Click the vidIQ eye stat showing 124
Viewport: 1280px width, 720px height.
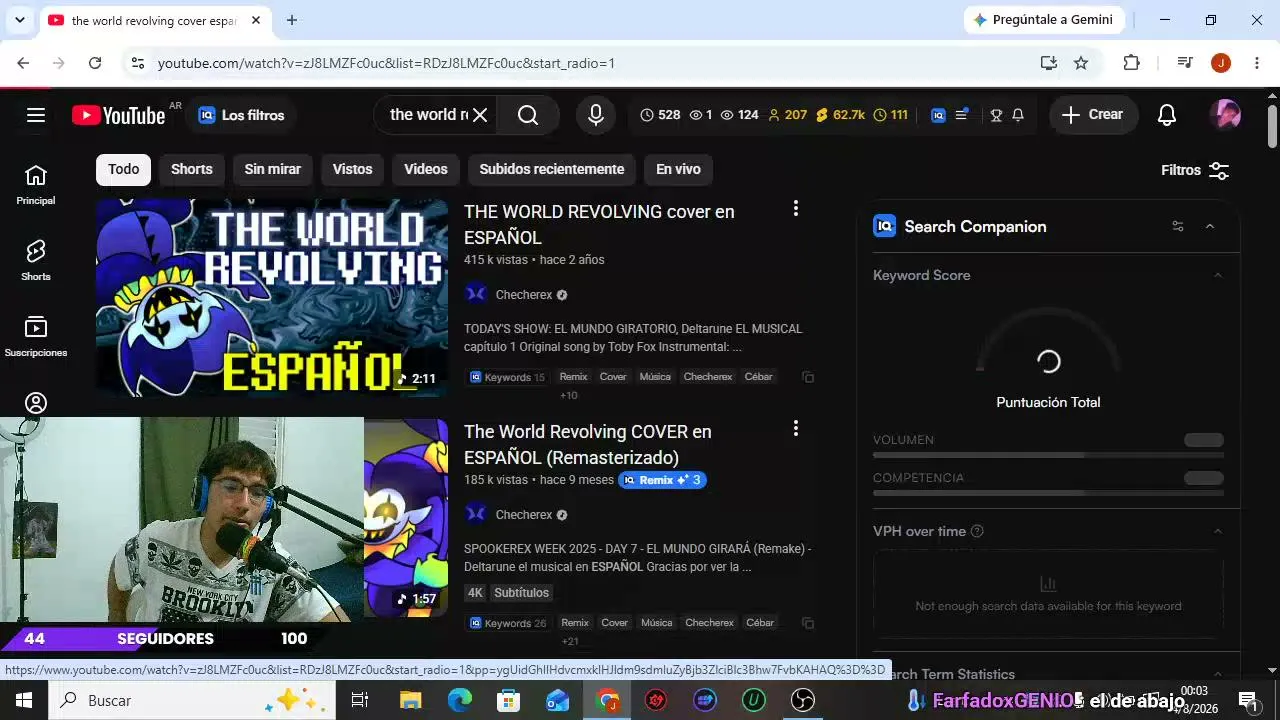coord(739,115)
